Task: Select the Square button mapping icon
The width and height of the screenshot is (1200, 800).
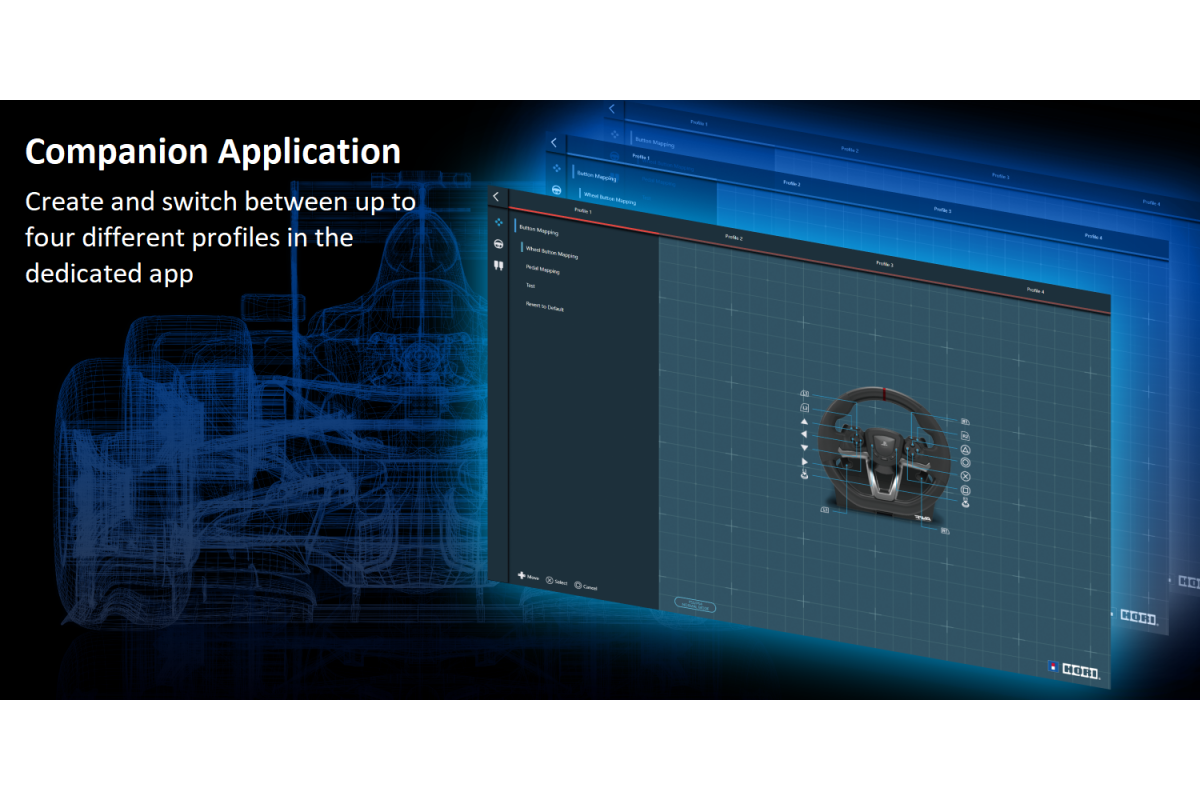Action: (965, 491)
